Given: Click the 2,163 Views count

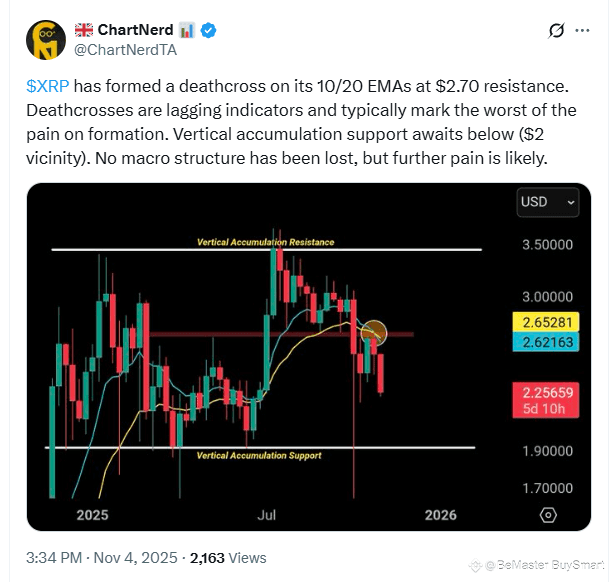Looking at the screenshot, I should 228,558.
